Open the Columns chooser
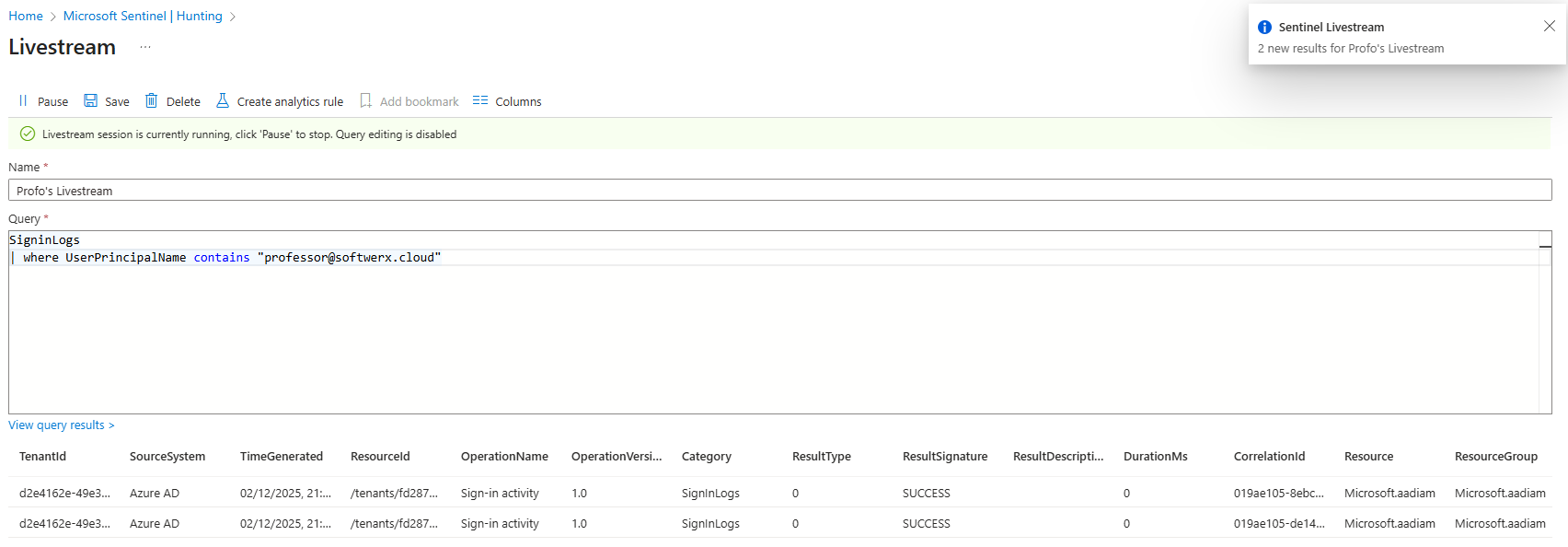The image size is (1568, 547). (507, 101)
